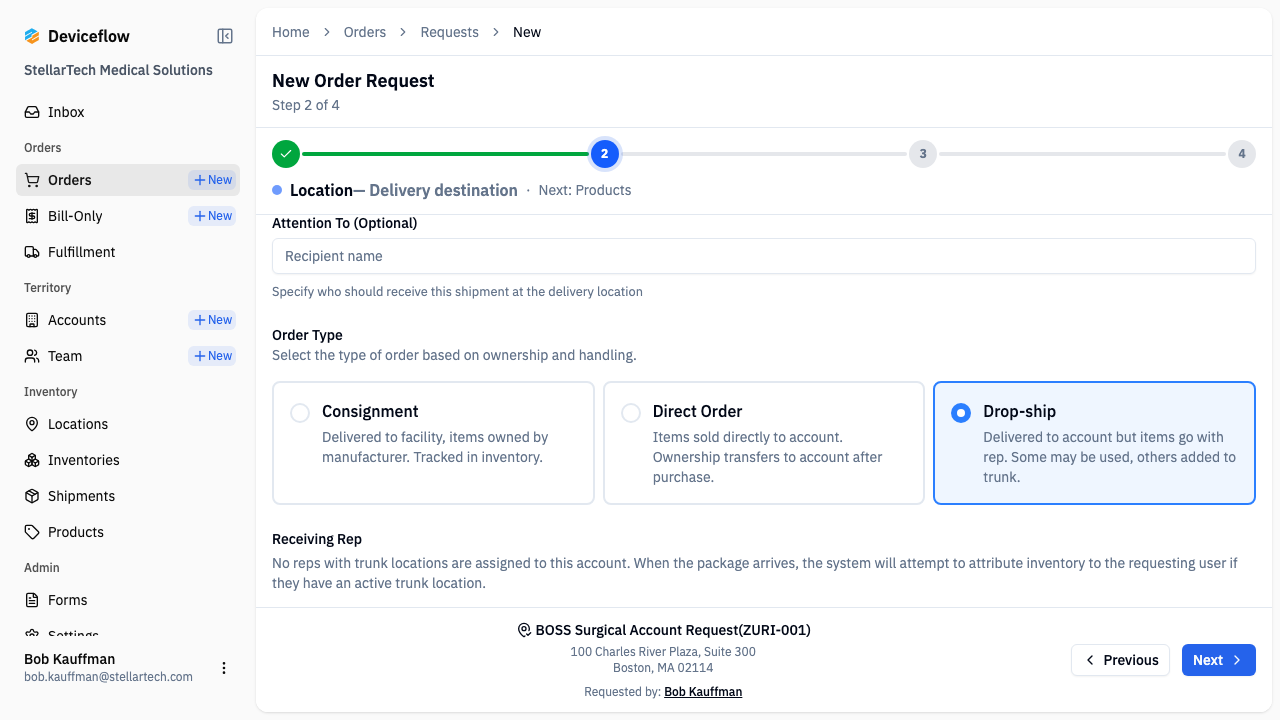Click the New breadcrumb item

[x=527, y=32]
